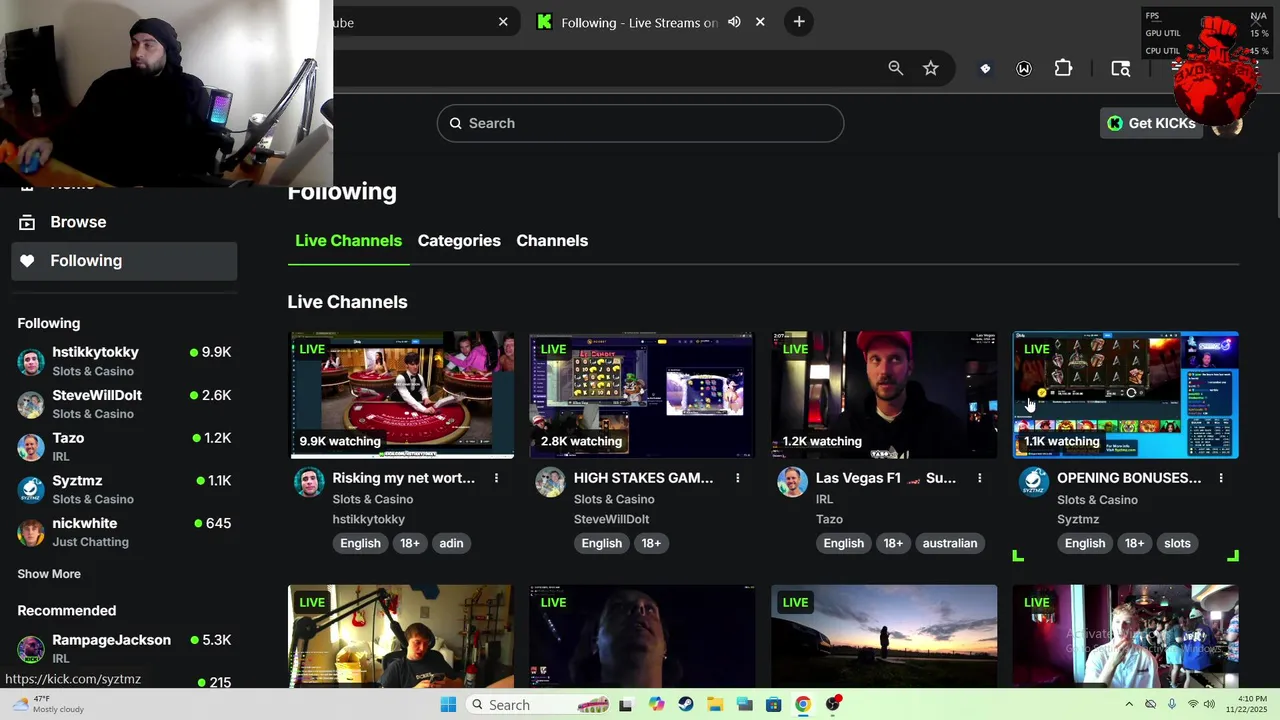Image resolution: width=1280 pixels, height=720 pixels.
Task: Open weather widget showing 47°F
Action: click(47, 705)
